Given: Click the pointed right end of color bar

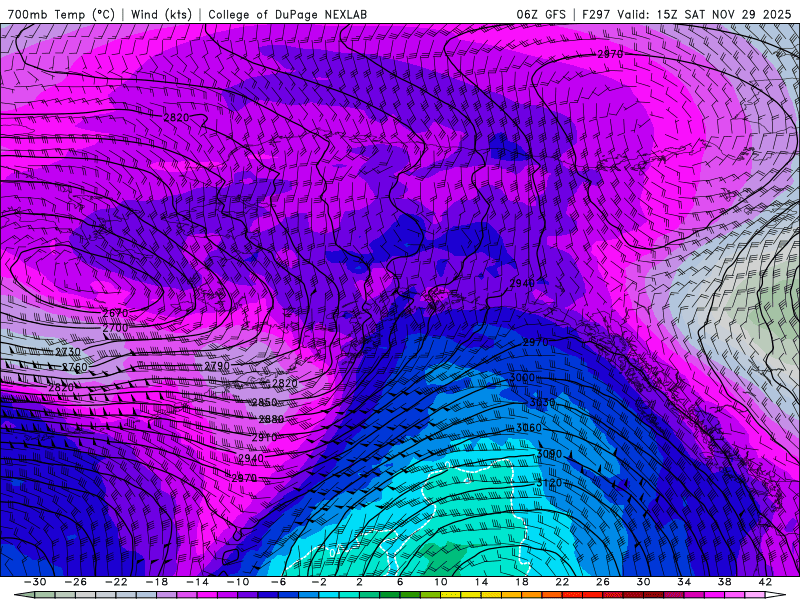Looking at the screenshot, I should pyautogui.click(x=775, y=595).
